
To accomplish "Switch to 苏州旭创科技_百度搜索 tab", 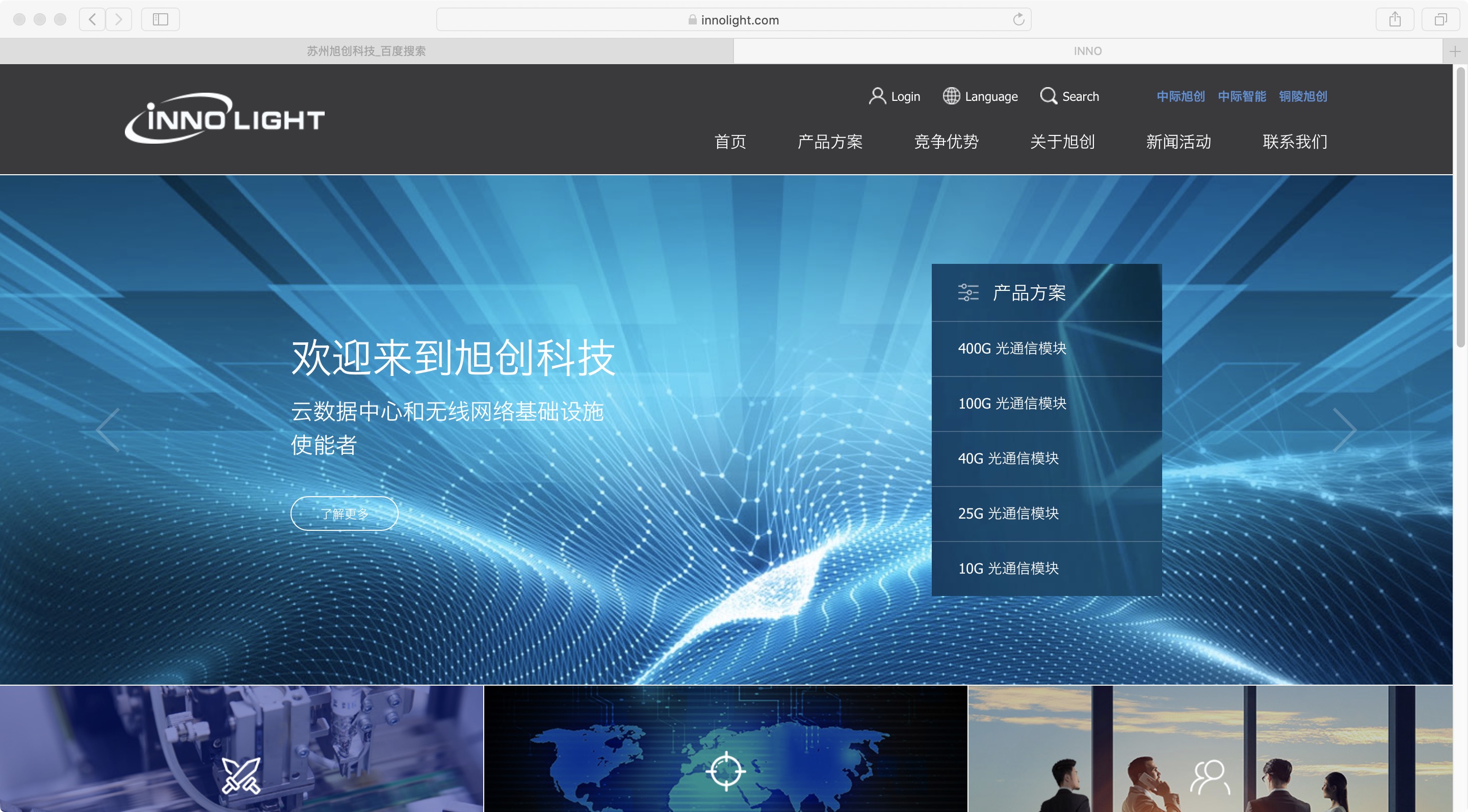I will [366, 51].
